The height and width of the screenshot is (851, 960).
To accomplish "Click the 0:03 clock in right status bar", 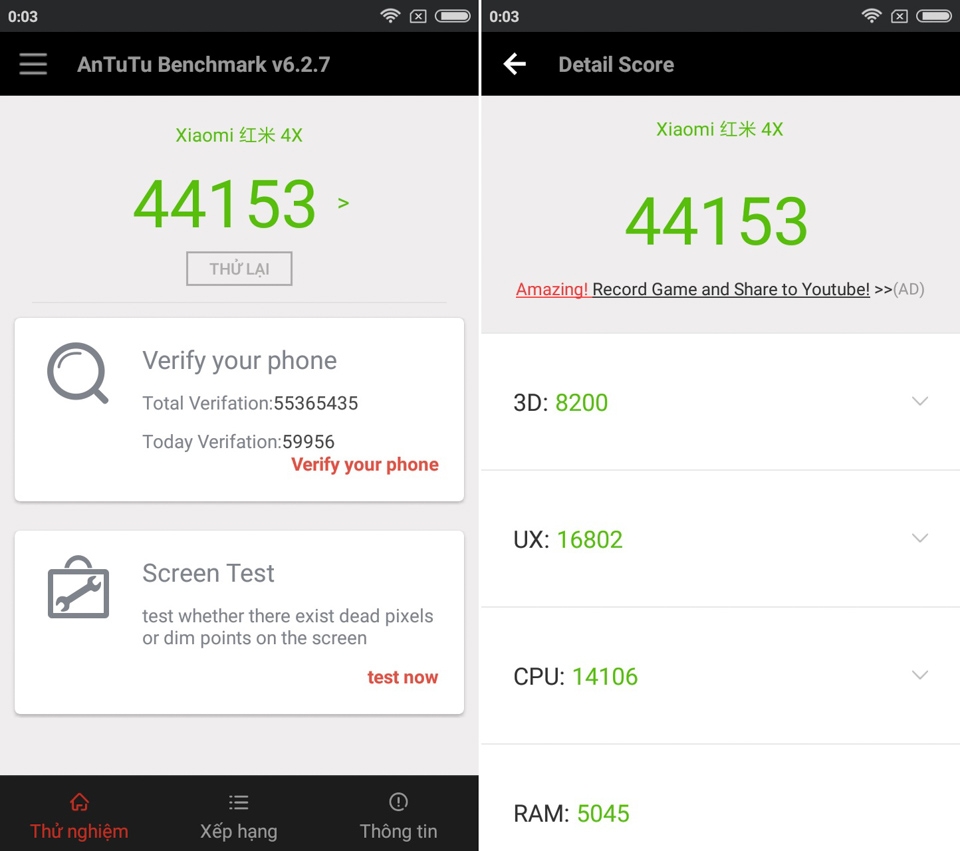I will 504,17.
